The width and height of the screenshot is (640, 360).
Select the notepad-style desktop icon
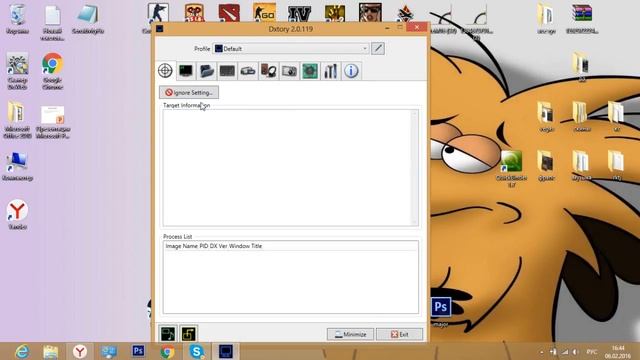tap(87, 19)
